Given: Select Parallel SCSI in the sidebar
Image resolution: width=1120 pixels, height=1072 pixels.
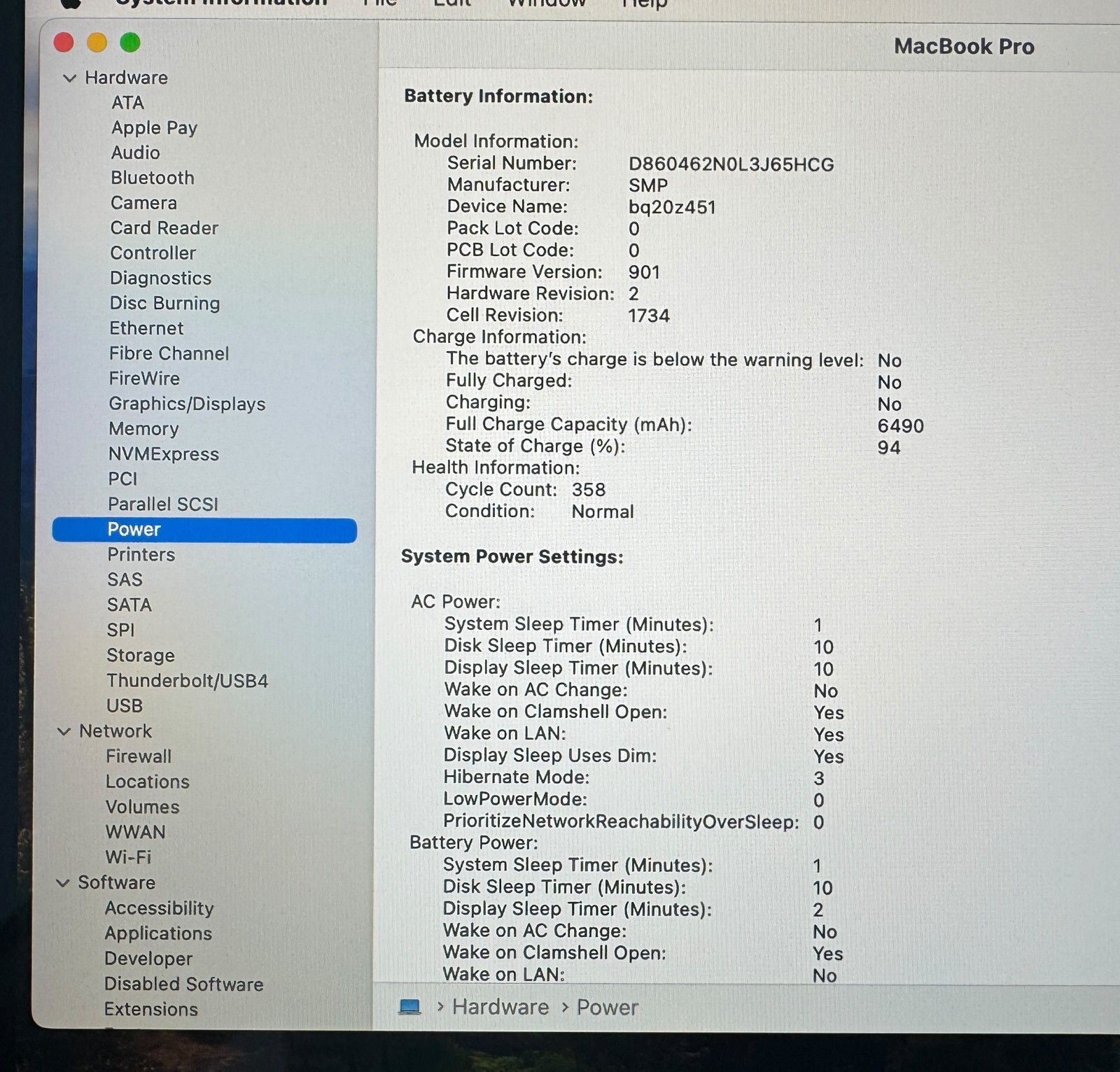Looking at the screenshot, I should [x=163, y=505].
